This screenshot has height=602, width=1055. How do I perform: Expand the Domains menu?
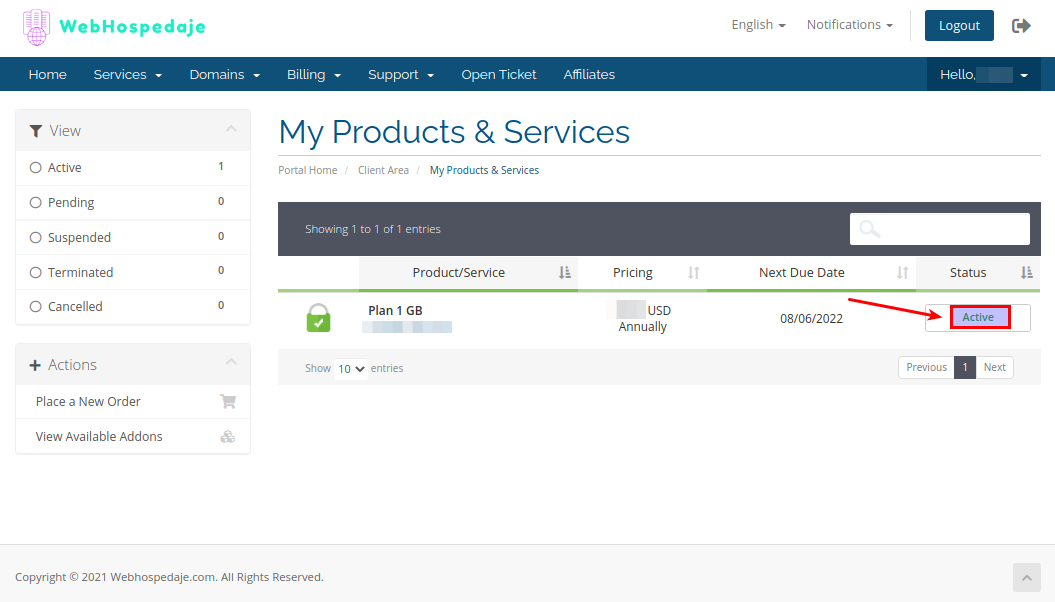point(225,75)
